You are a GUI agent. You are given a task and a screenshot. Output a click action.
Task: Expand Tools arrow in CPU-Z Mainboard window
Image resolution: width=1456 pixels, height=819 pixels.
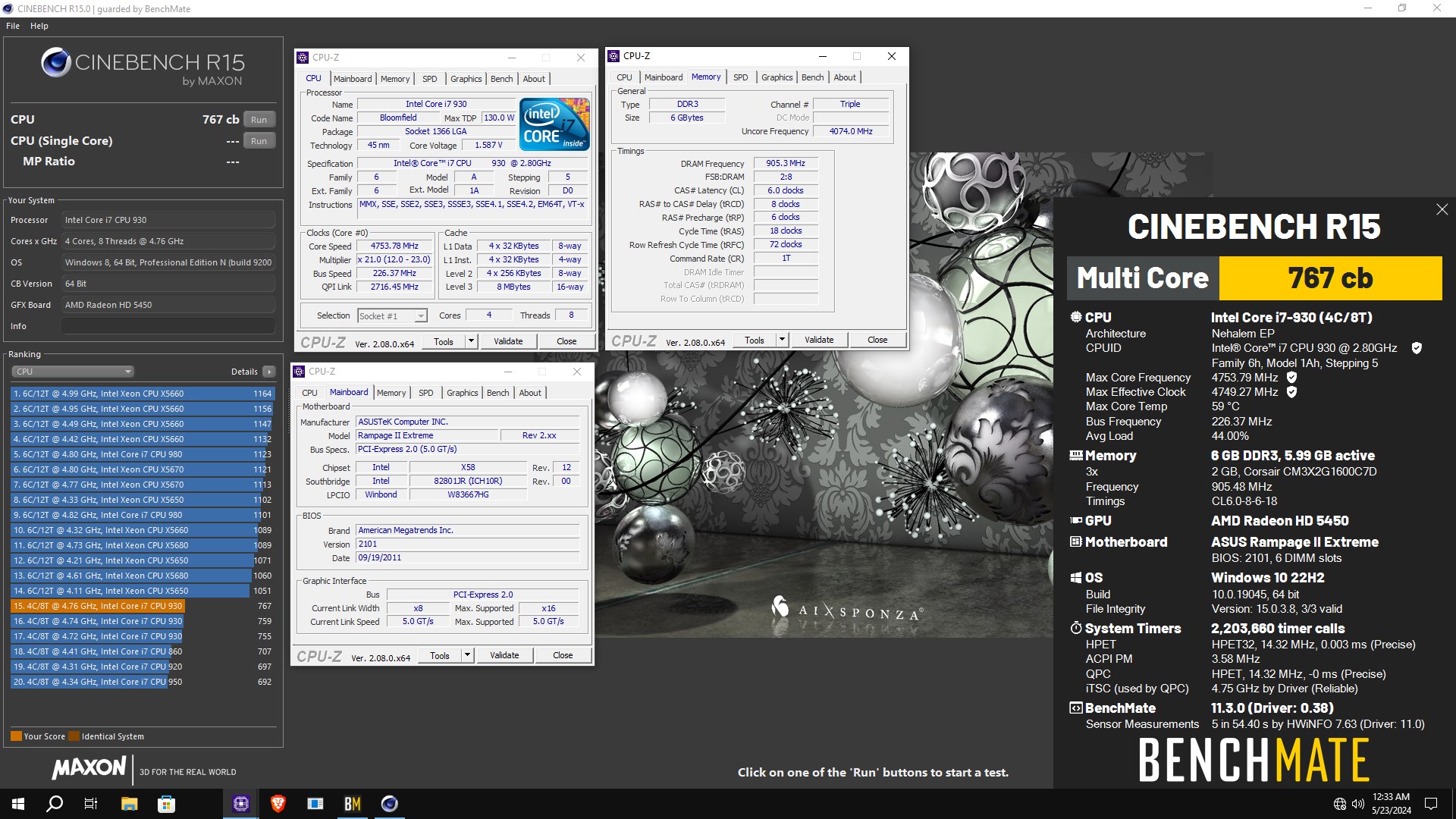(x=466, y=655)
